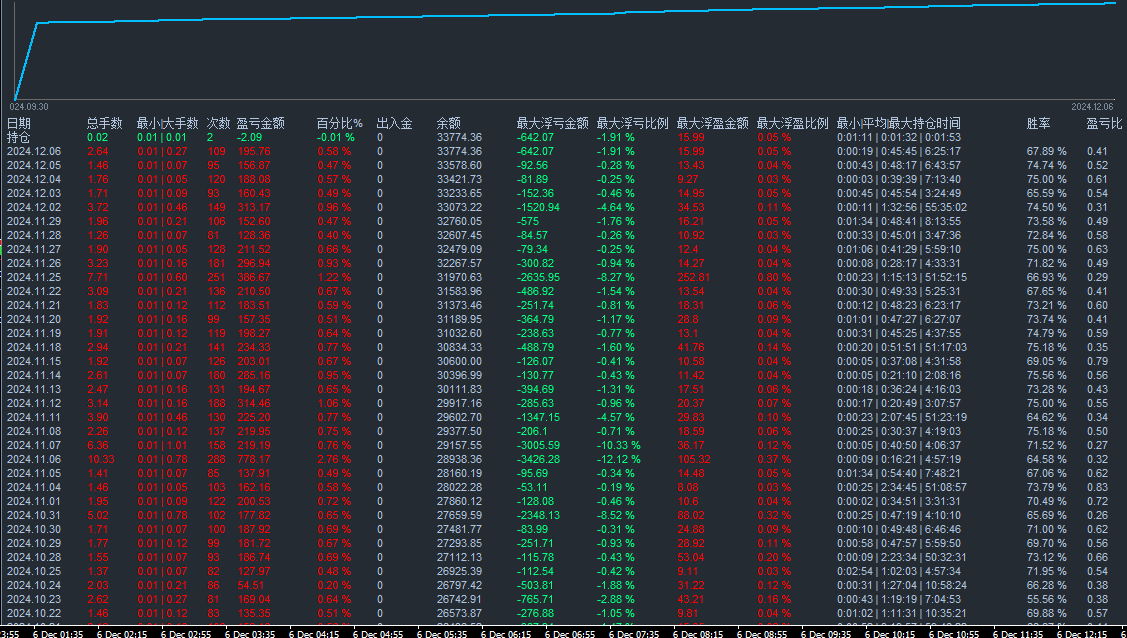Select the 2024.11.11 date row
This screenshot has height=638, width=1127.
point(34,417)
